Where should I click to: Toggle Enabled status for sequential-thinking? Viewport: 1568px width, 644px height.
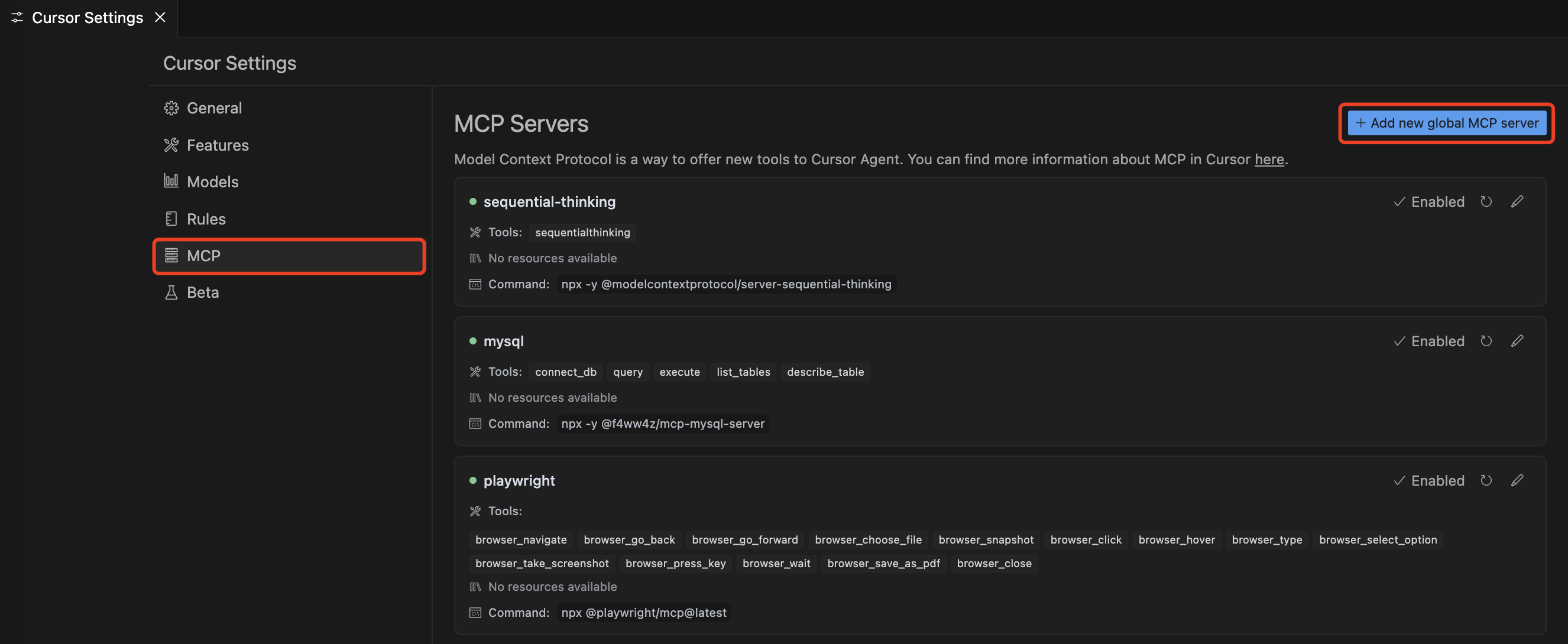pyautogui.click(x=1428, y=202)
